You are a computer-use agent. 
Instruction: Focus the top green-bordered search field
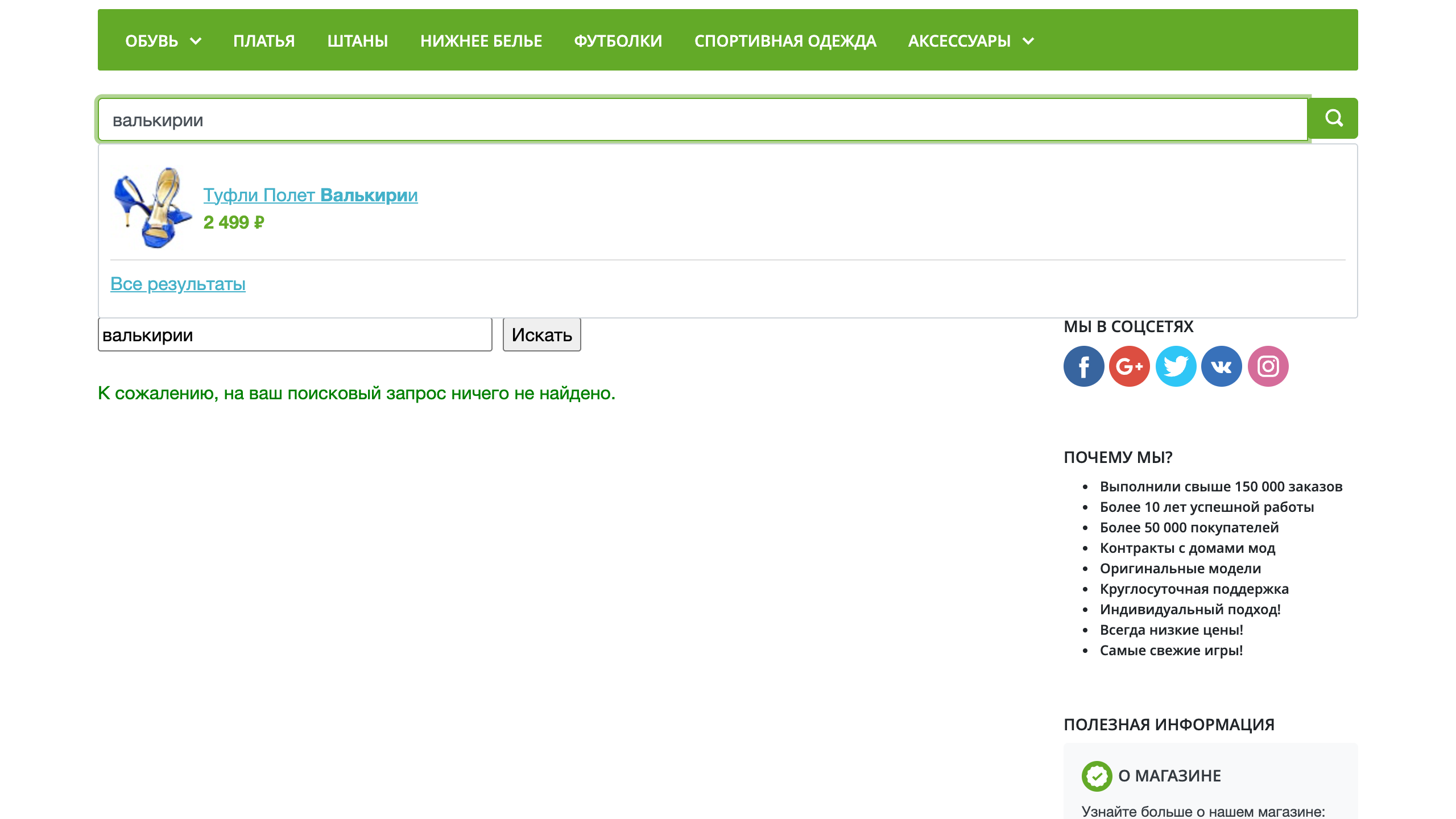[703, 119]
